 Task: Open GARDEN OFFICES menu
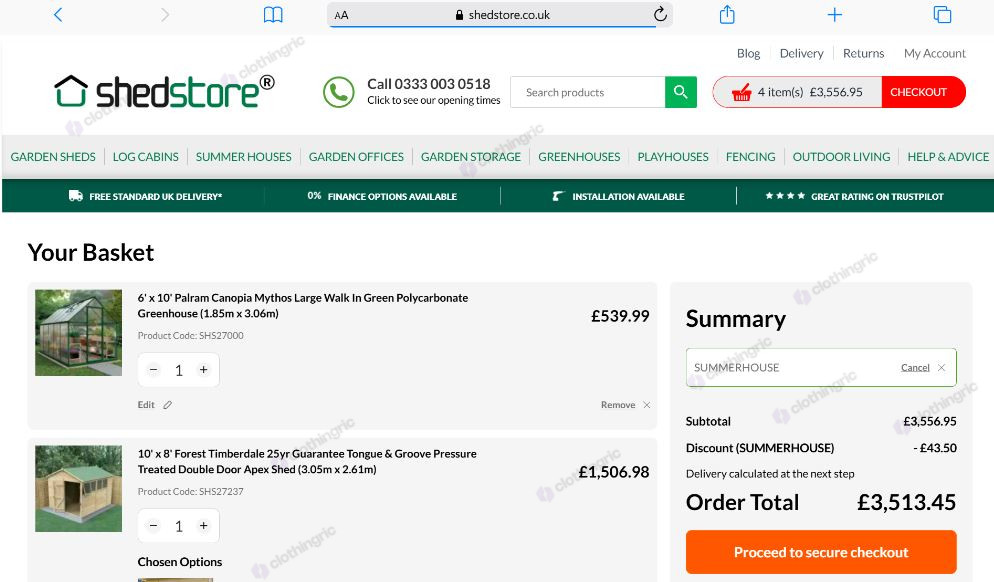pos(356,157)
